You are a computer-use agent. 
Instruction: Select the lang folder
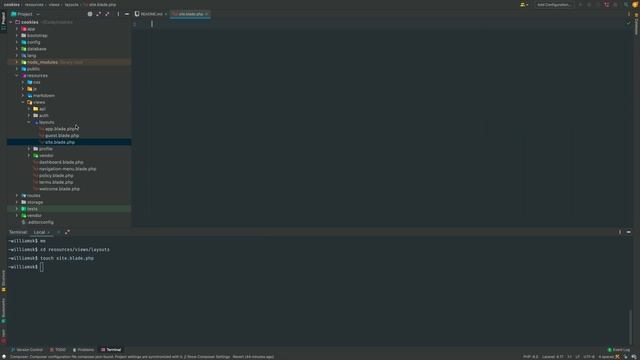point(31,56)
